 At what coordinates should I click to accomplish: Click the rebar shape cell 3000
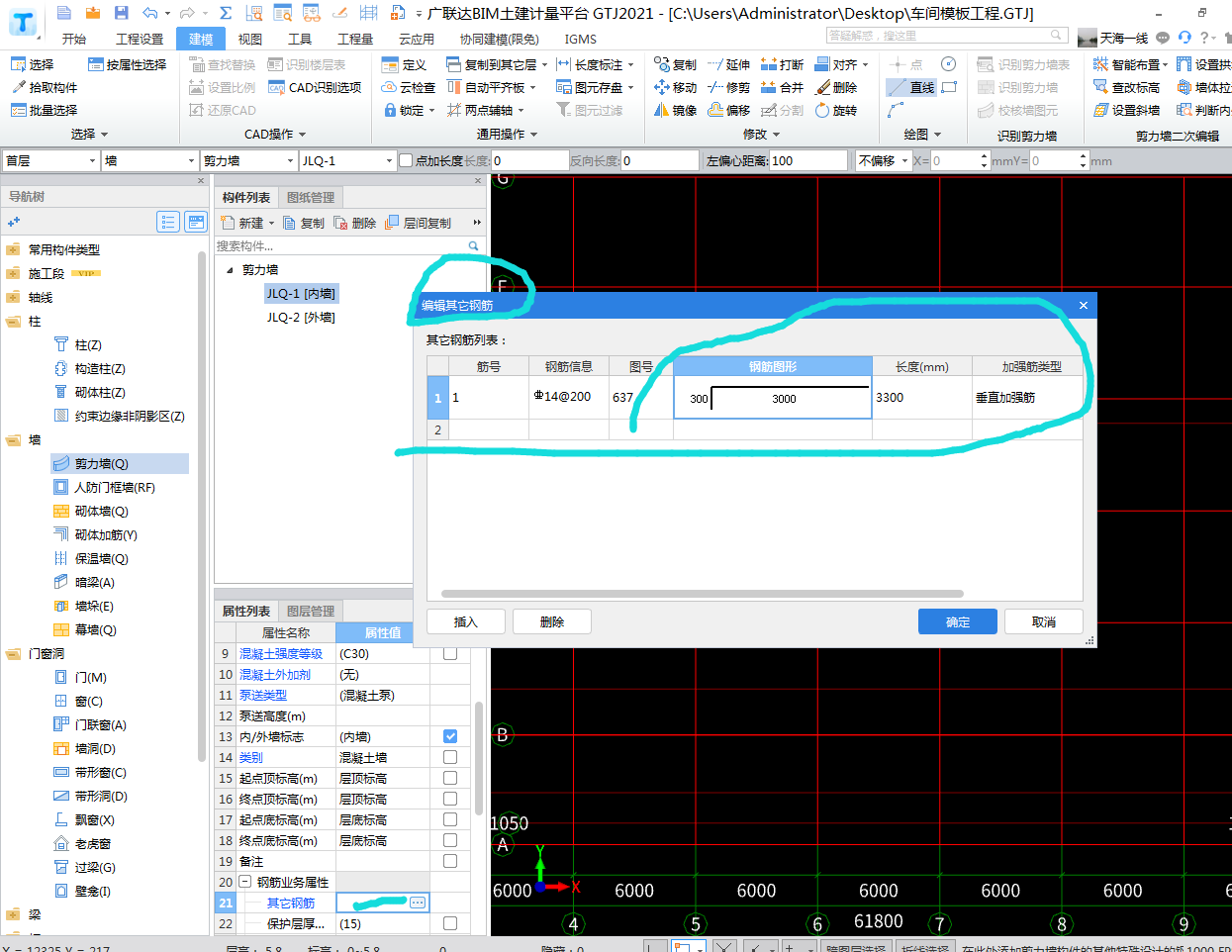click(x=773, y=398)
